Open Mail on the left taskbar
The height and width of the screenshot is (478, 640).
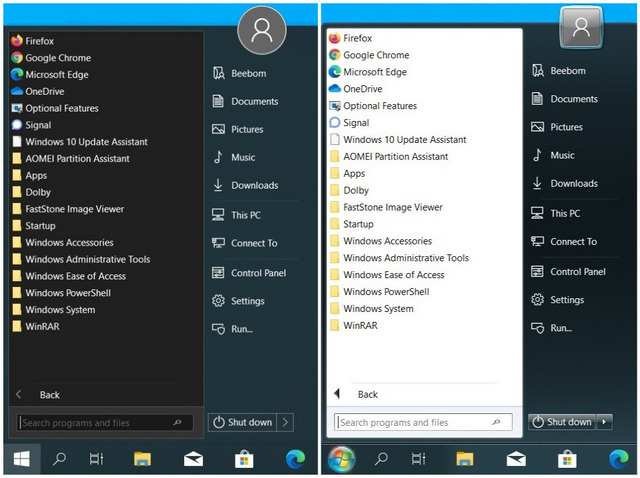(193, 459)
